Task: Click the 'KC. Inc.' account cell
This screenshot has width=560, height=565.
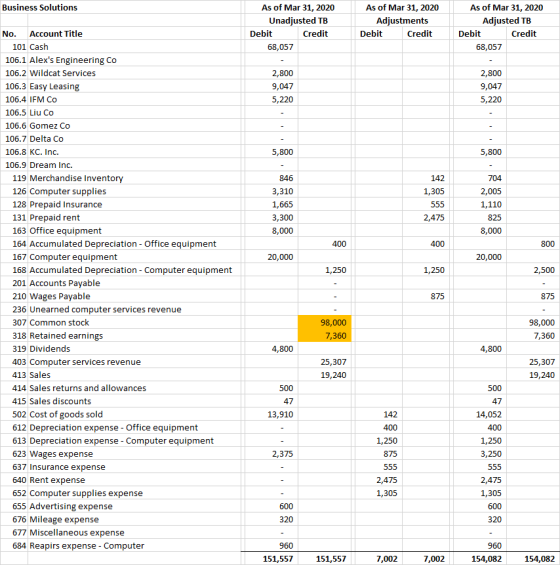Action: [44, 152]
